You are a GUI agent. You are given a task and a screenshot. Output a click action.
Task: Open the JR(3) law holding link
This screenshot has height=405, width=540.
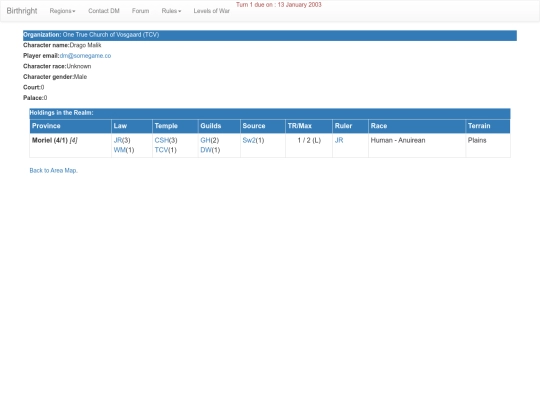(118, 140)
